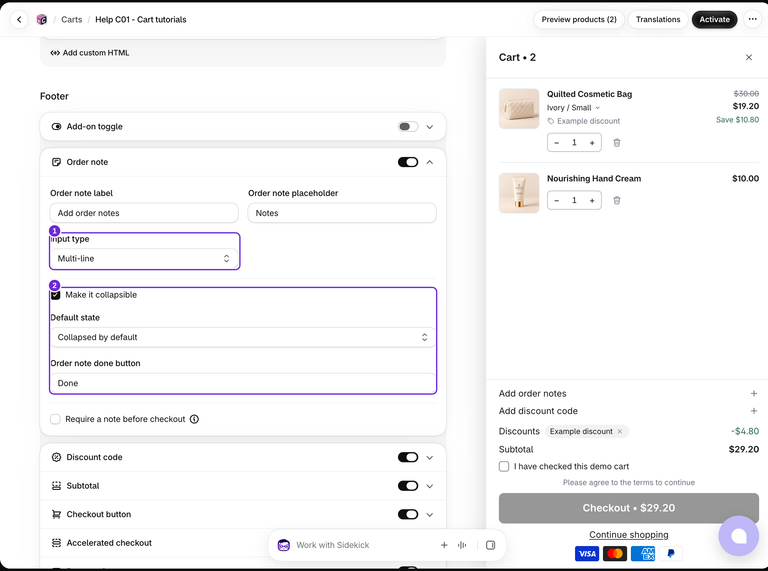This screenshot has width=768, height=571.
Task: Check I have checked this demo cart
Action: (x=504, y=466)
